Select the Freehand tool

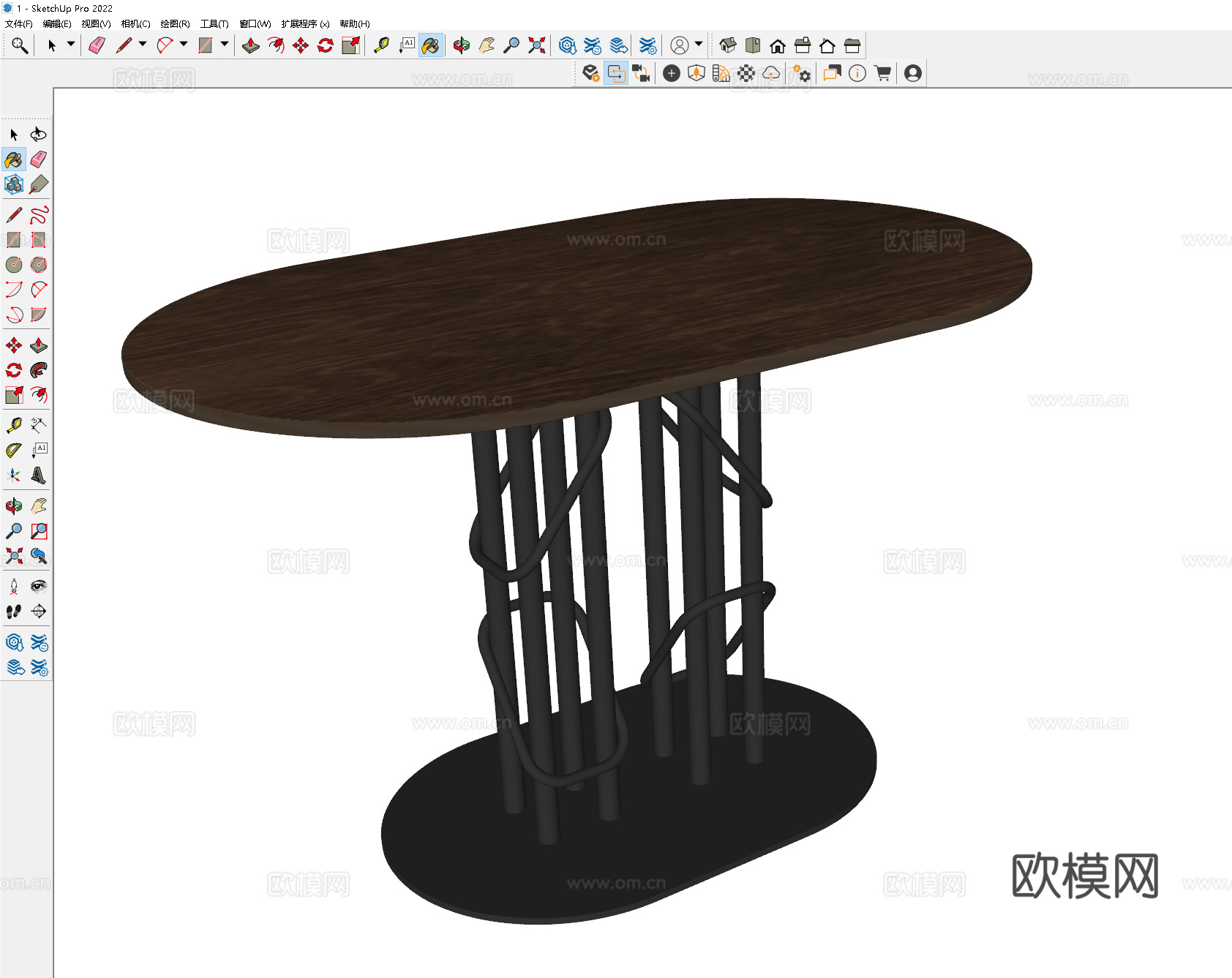[39, 215]
